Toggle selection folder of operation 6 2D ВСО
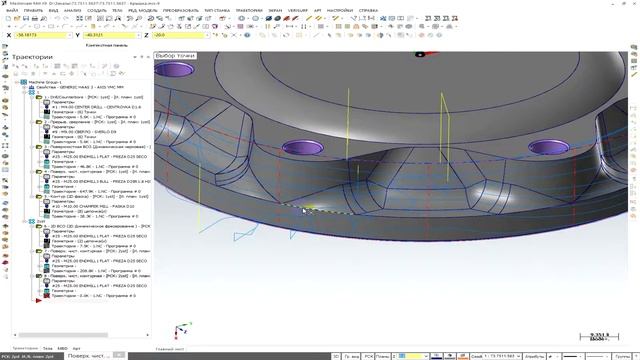 (x=39, y=226)
